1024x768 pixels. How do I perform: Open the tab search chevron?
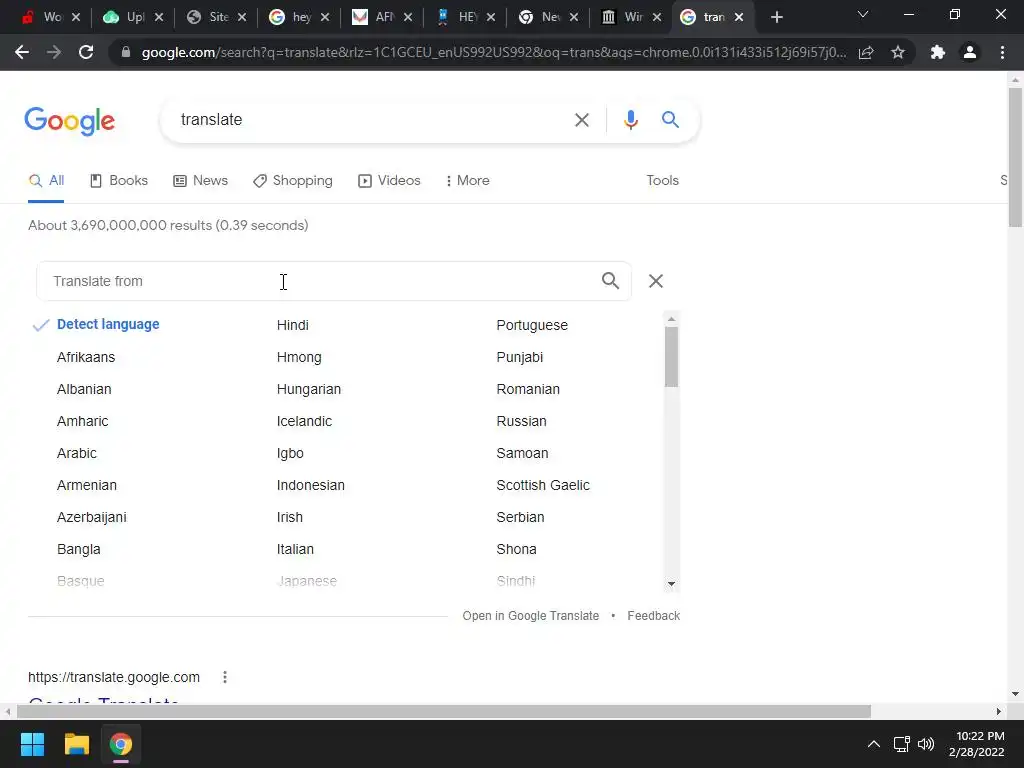(x=863, y=14)
